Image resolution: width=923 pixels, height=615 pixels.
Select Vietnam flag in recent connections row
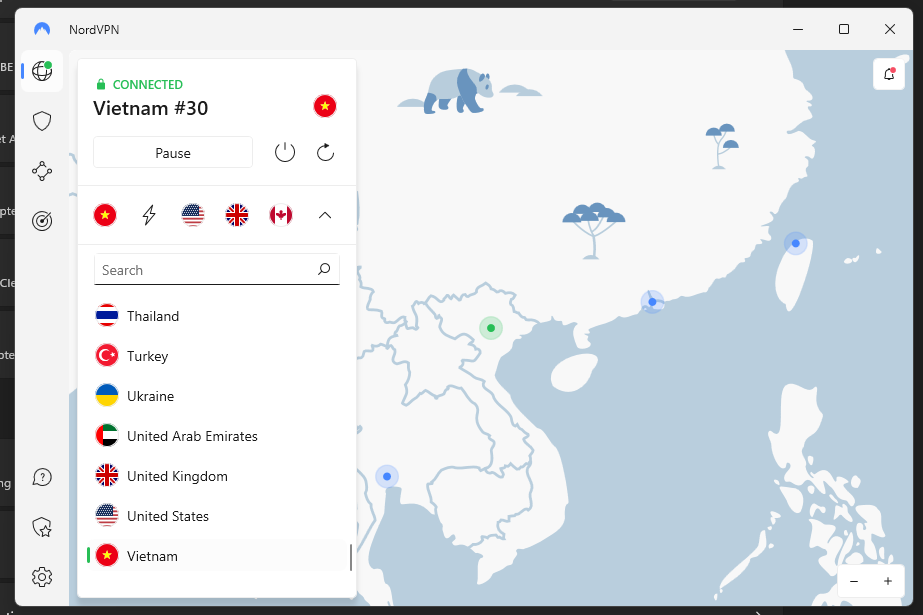105,215
